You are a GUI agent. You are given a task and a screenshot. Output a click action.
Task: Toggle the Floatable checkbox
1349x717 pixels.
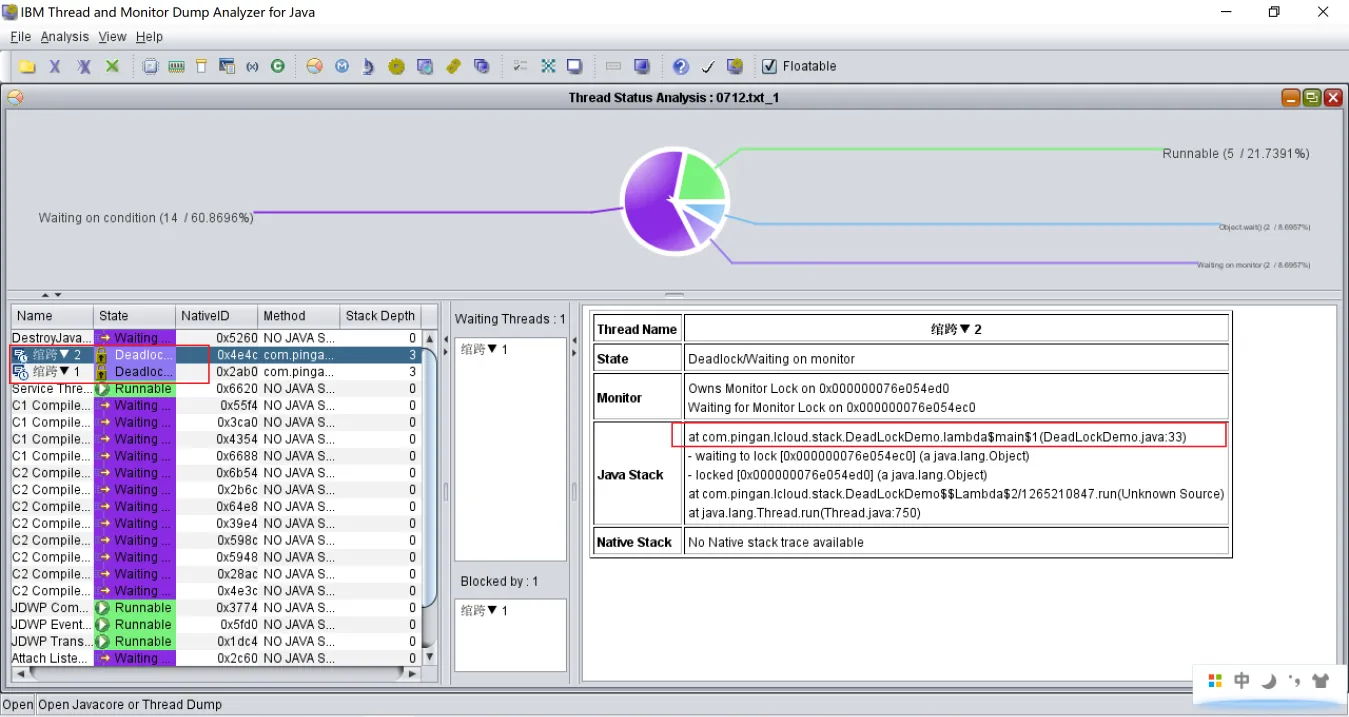[x=769, y=66]
